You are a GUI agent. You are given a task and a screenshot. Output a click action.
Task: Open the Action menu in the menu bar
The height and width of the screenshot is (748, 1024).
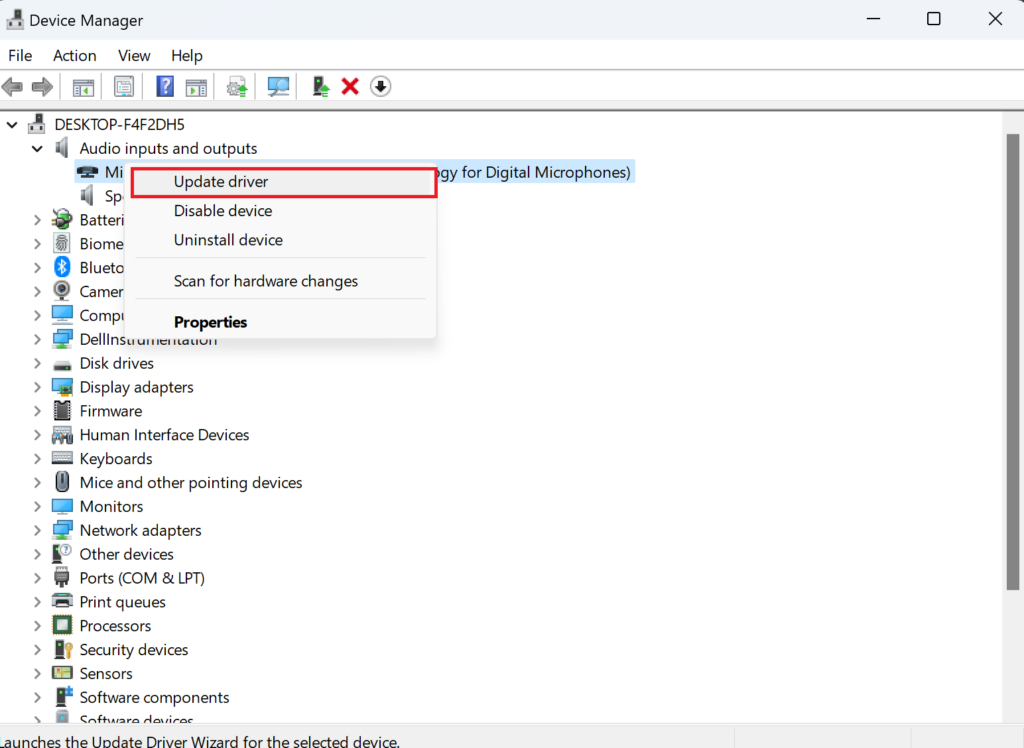point(75,56)
